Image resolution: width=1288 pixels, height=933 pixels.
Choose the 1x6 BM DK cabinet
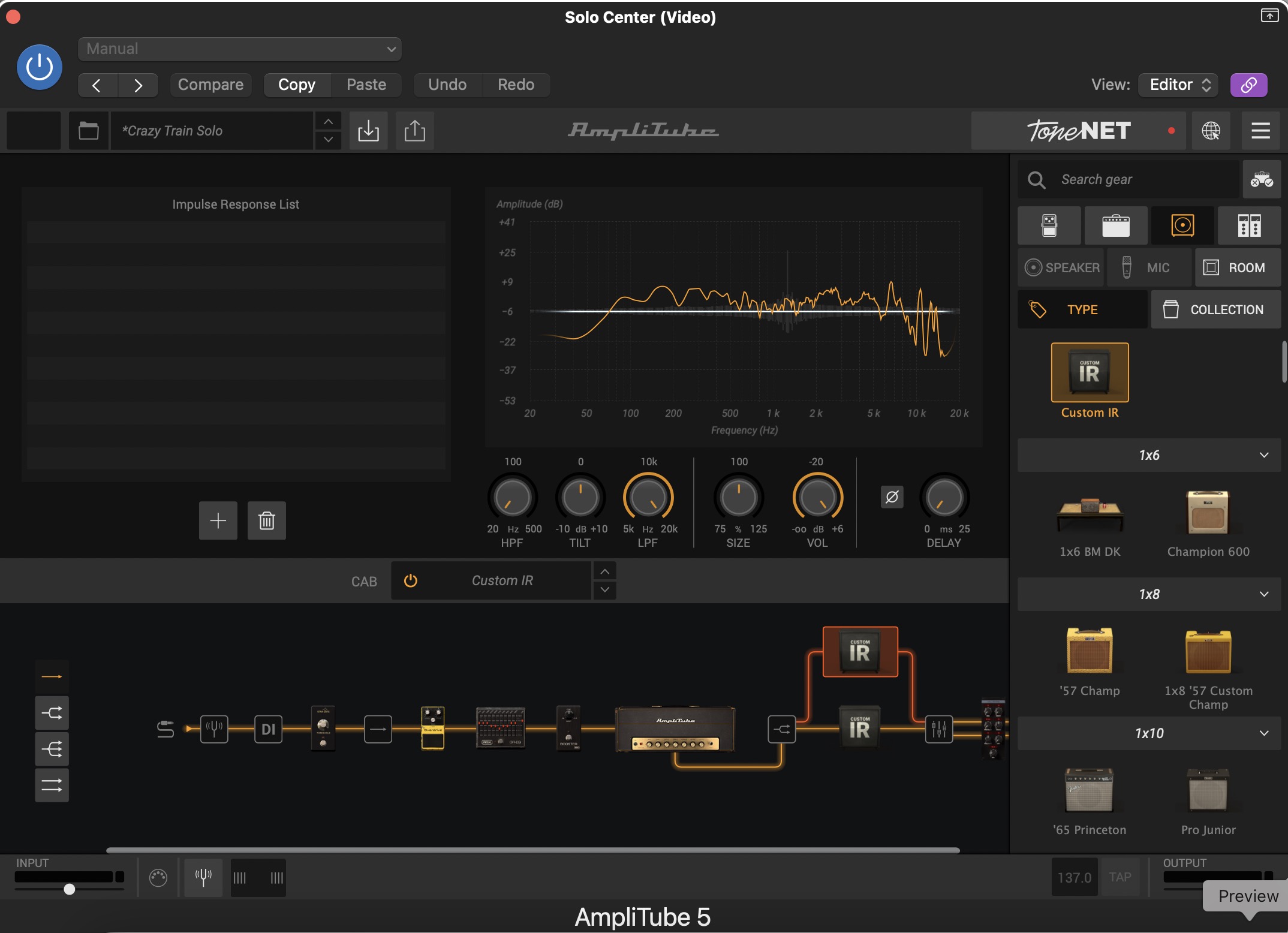(1090, 516)
